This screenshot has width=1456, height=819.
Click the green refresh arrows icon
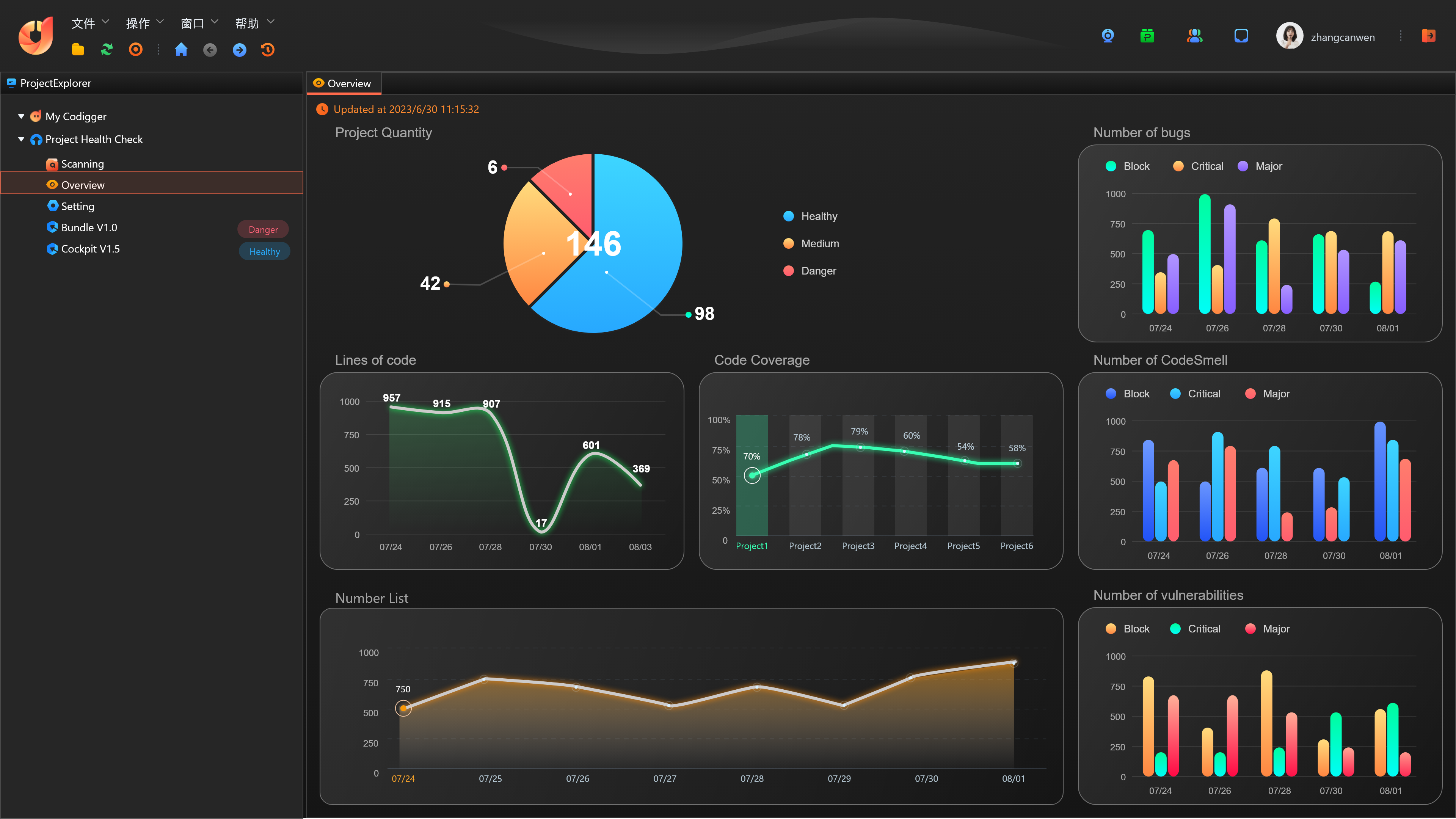(107, 50)
